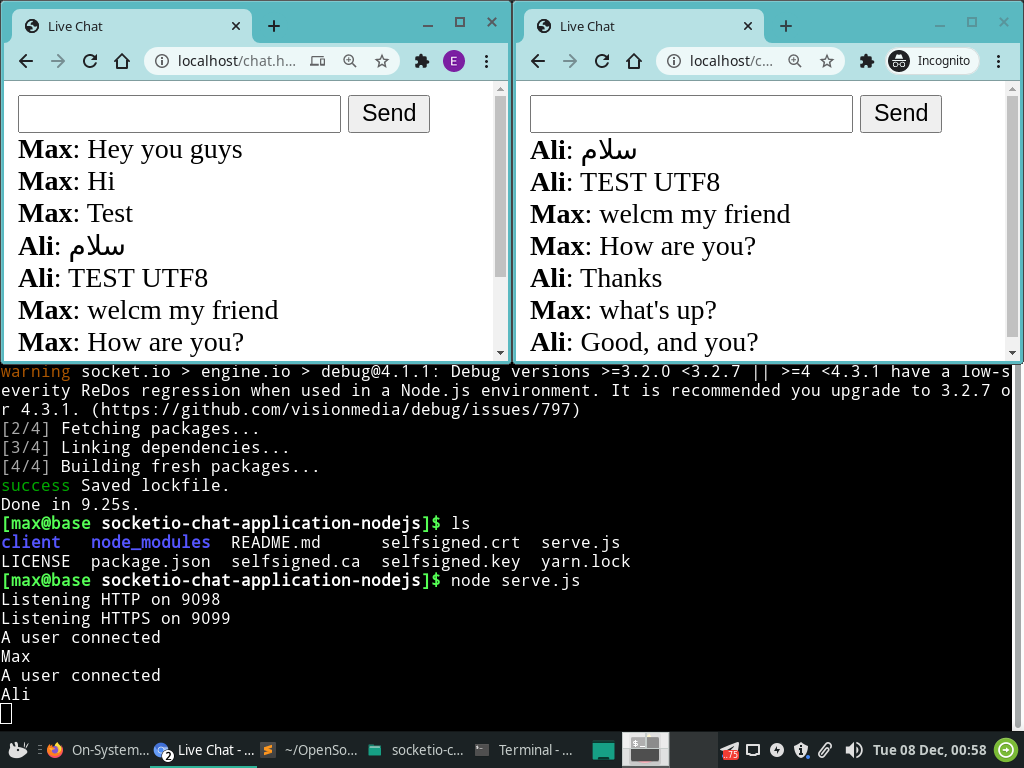Click the bookmark star in left address bar
1024x768 pixels.
pos(382,61)
